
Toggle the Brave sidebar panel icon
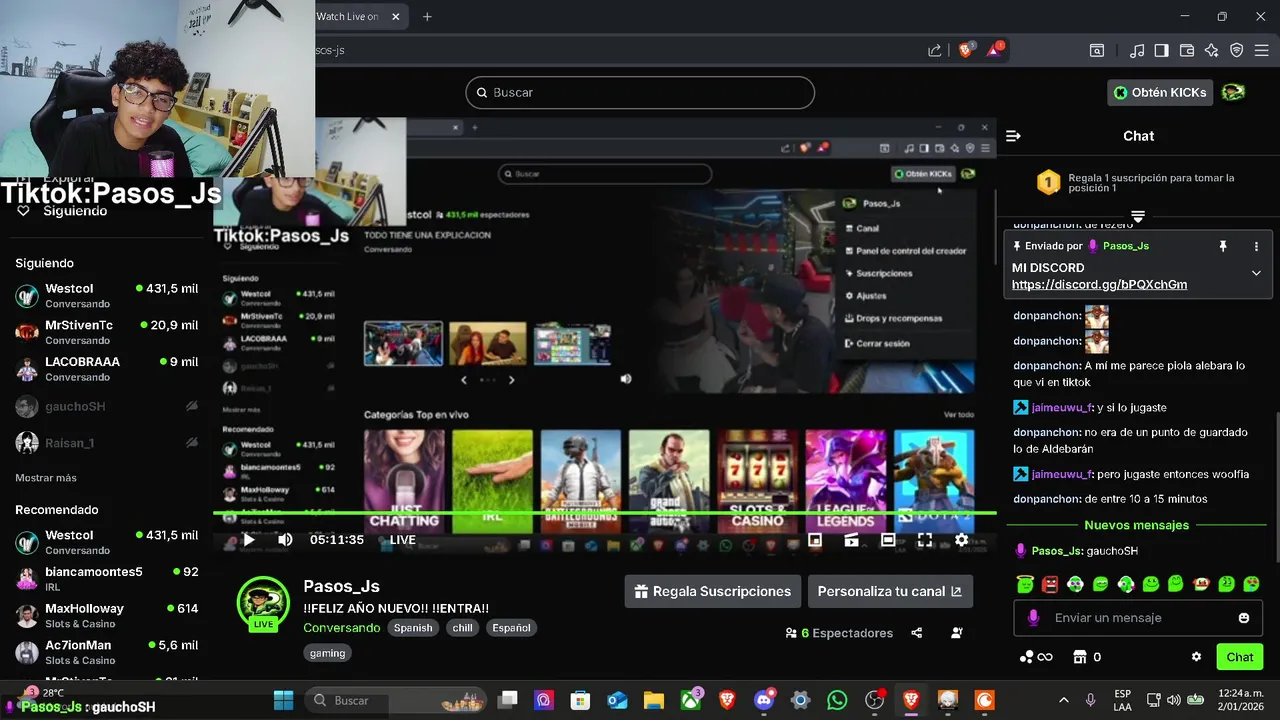click(x=1161, y=50)
